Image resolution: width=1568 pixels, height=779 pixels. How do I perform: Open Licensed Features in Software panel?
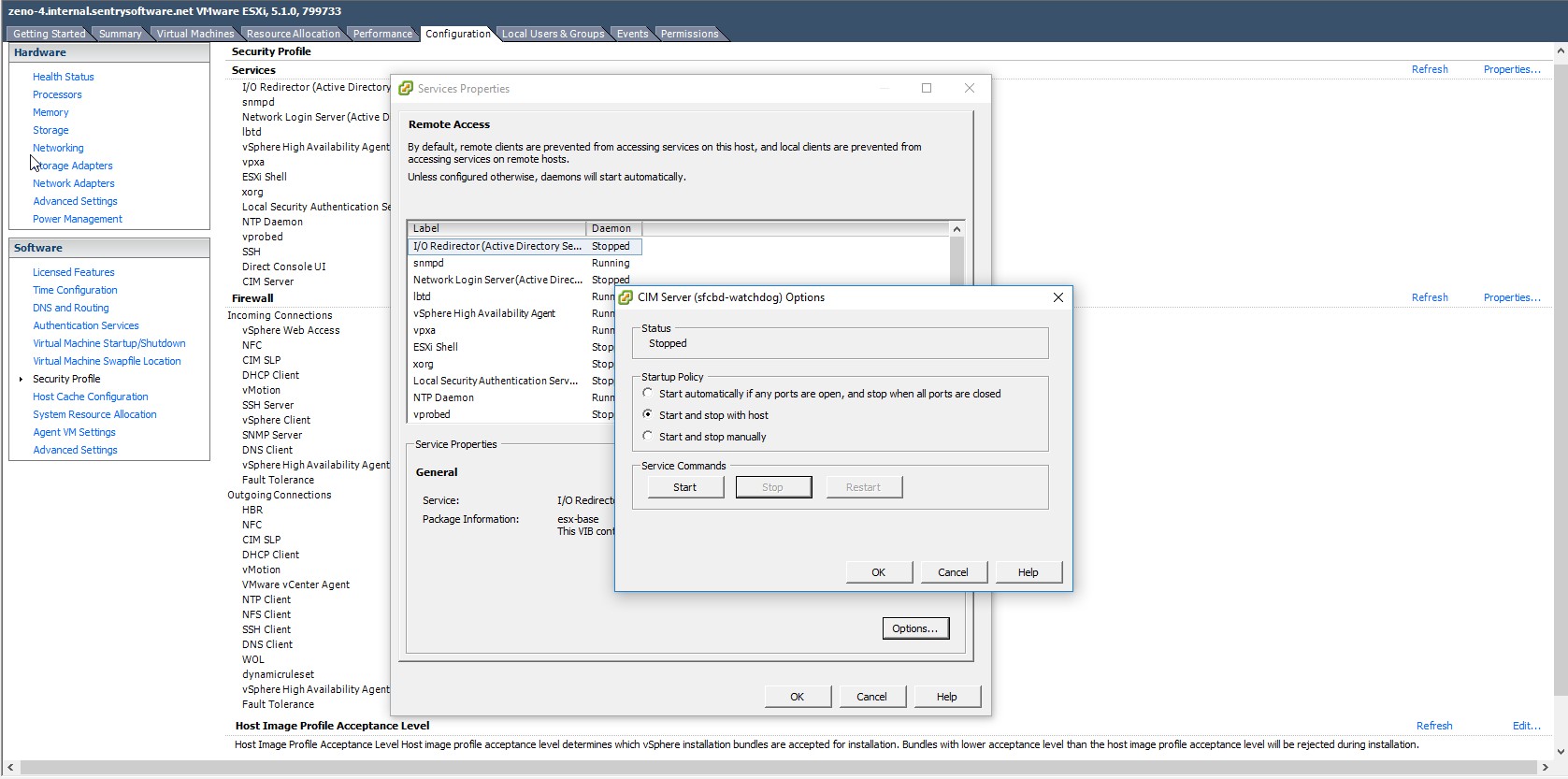(74, 272)
